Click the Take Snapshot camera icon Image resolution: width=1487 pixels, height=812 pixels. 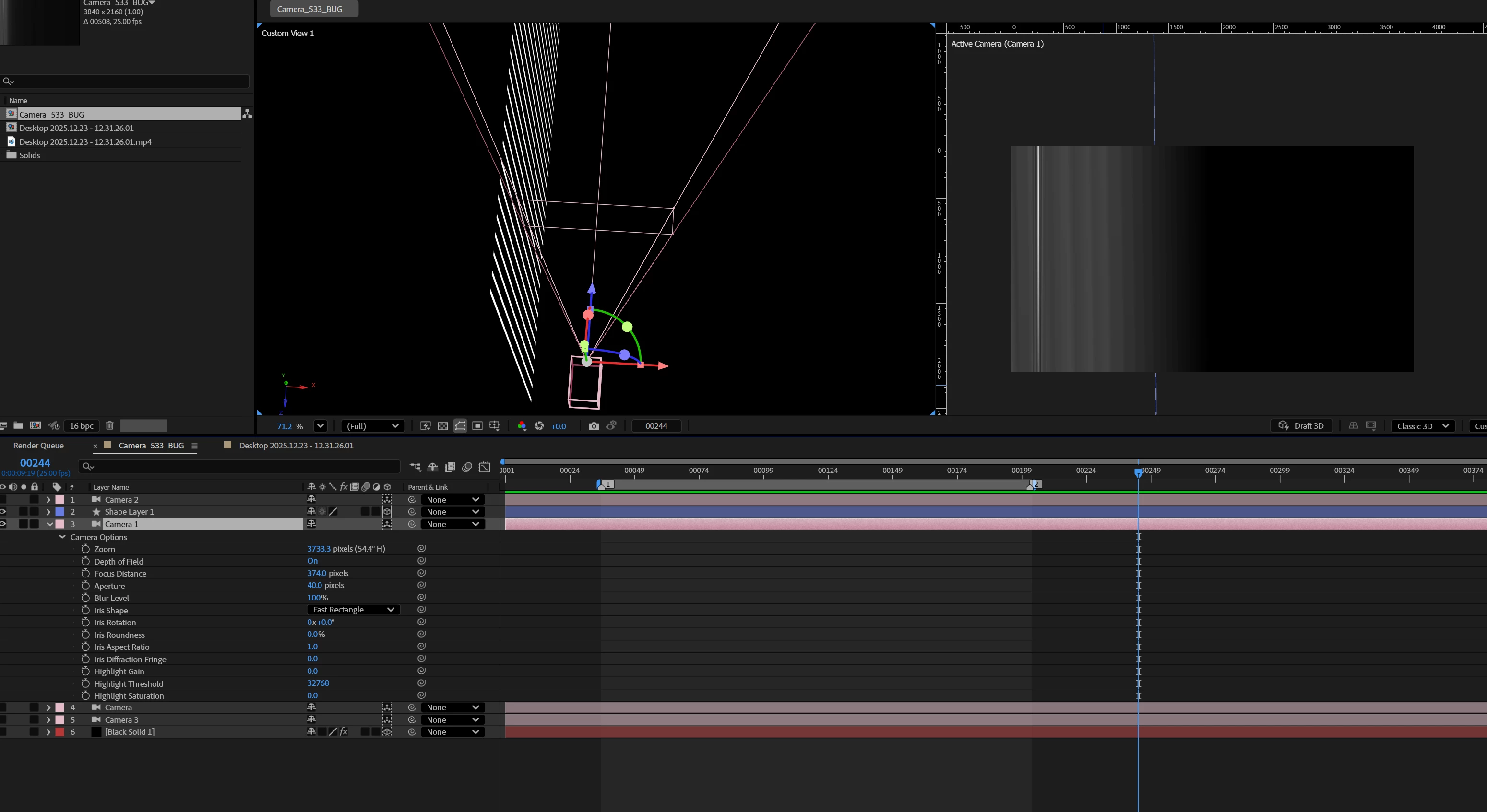[594, 426]
